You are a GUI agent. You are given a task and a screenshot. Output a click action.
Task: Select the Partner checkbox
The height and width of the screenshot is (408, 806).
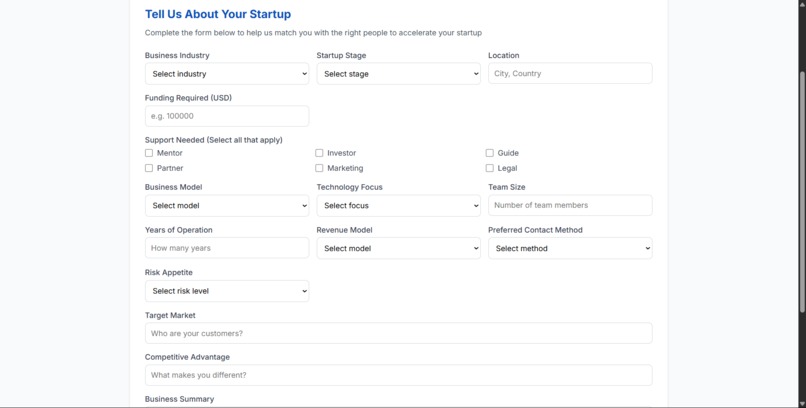149,168
